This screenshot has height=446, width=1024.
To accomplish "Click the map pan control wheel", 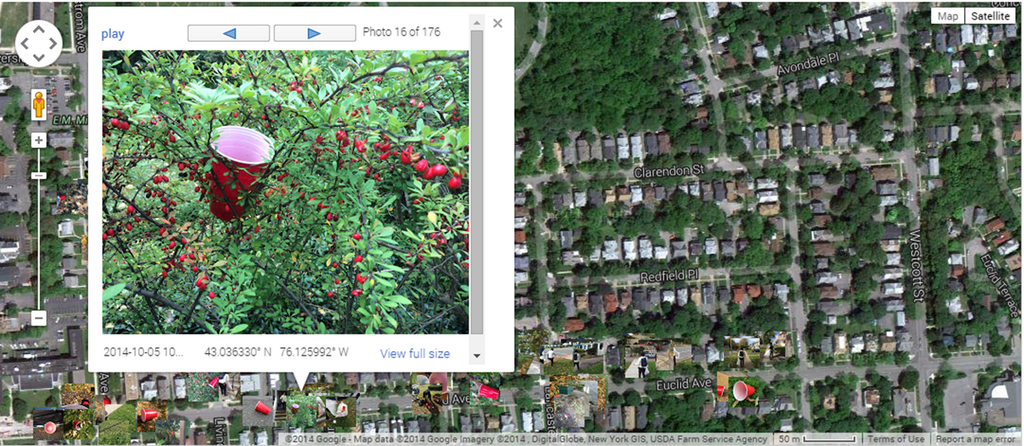I will point(39,44).
